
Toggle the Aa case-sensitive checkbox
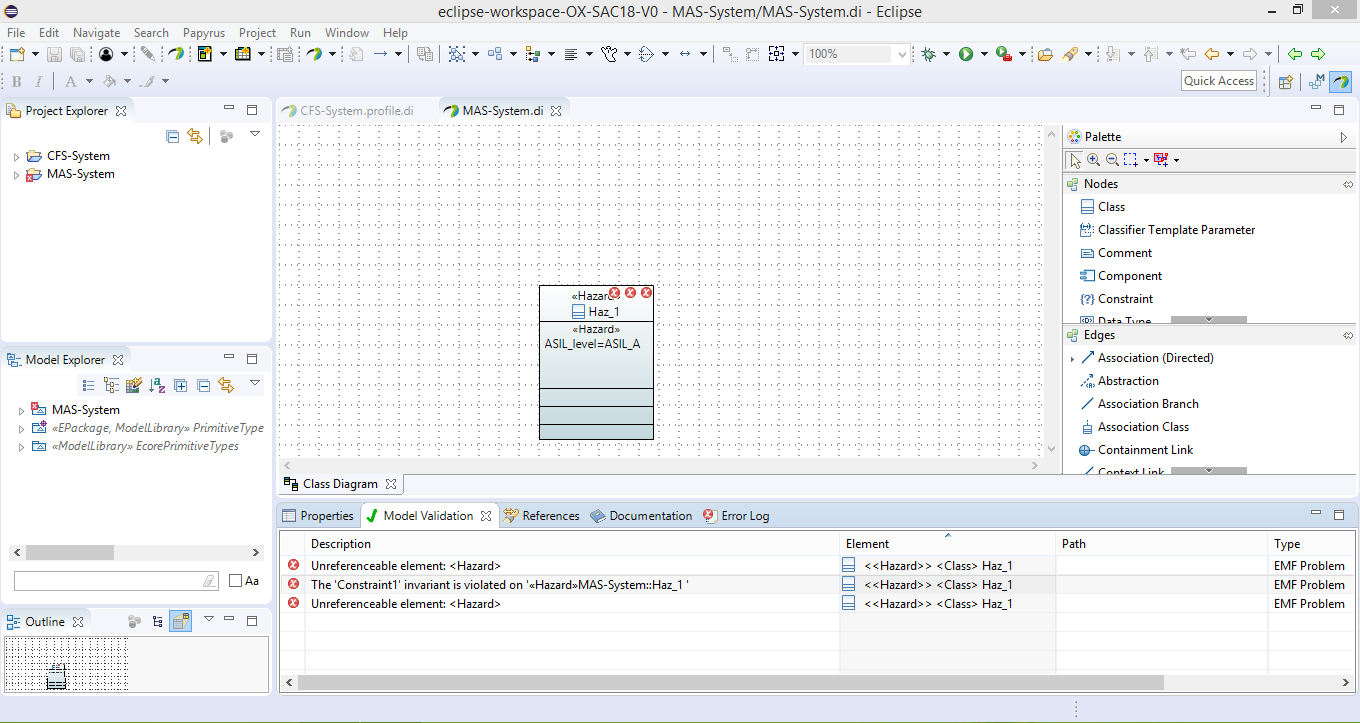click(x=236, y=581)
